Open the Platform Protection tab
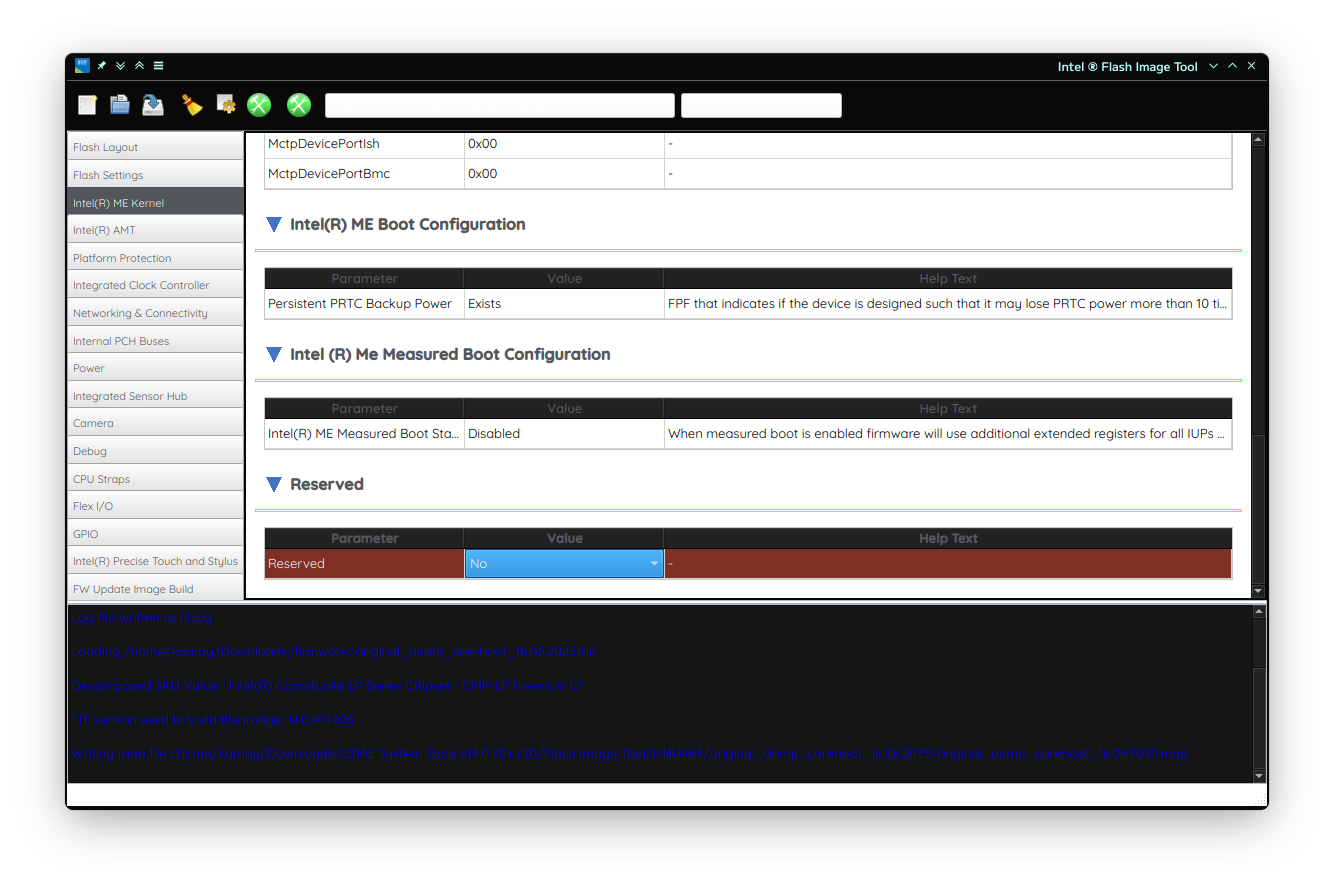Image resolution: width=1334 pixels, height=887 pixels. (155, 258)
